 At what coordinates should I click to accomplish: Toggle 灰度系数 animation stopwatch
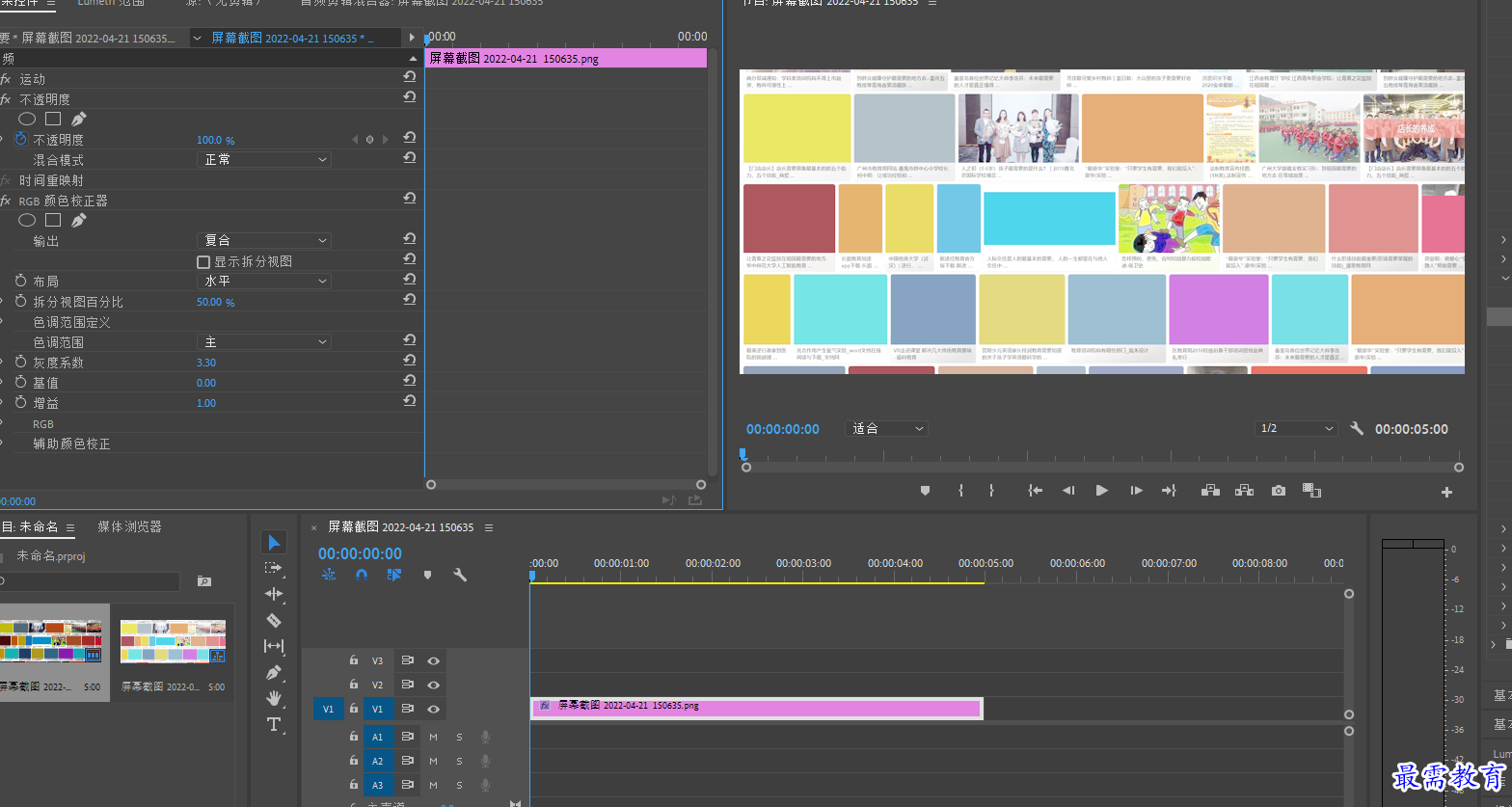(x=21, y=363)
